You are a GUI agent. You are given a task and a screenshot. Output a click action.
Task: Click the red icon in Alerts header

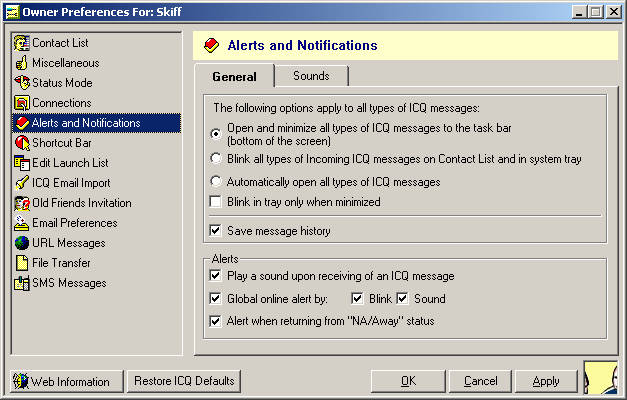[211, 45]
